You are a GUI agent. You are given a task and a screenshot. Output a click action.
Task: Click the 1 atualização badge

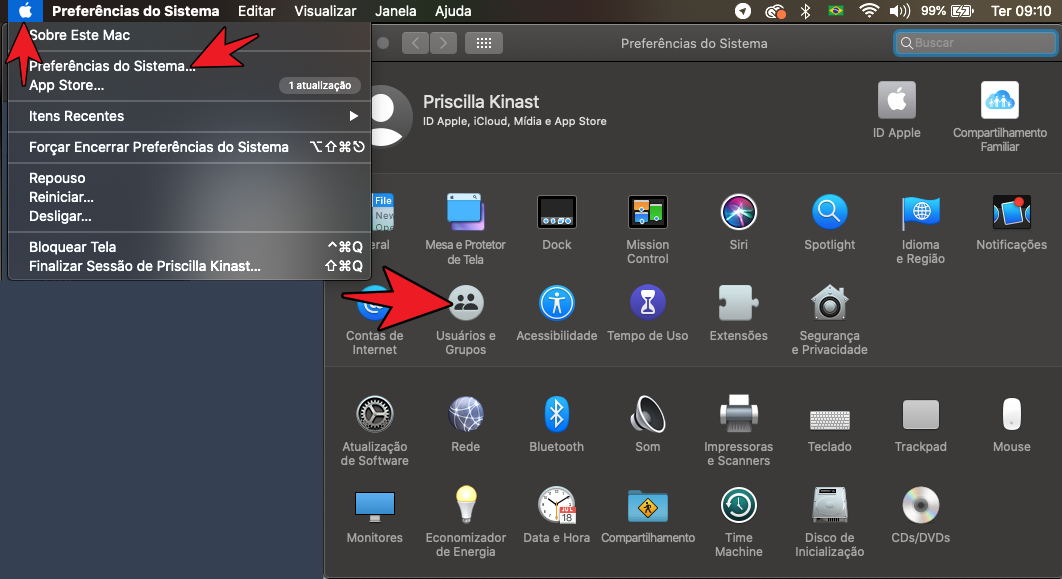pyautogui.click(x=320, y=85)
